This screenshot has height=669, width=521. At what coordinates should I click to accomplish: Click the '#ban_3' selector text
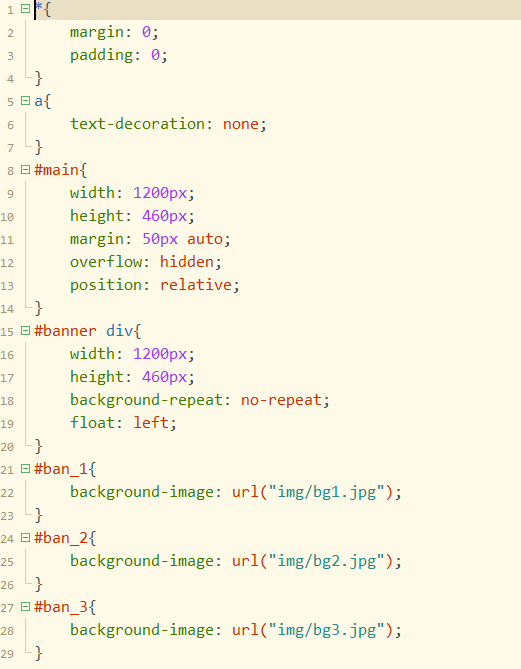tap(61, 607)
